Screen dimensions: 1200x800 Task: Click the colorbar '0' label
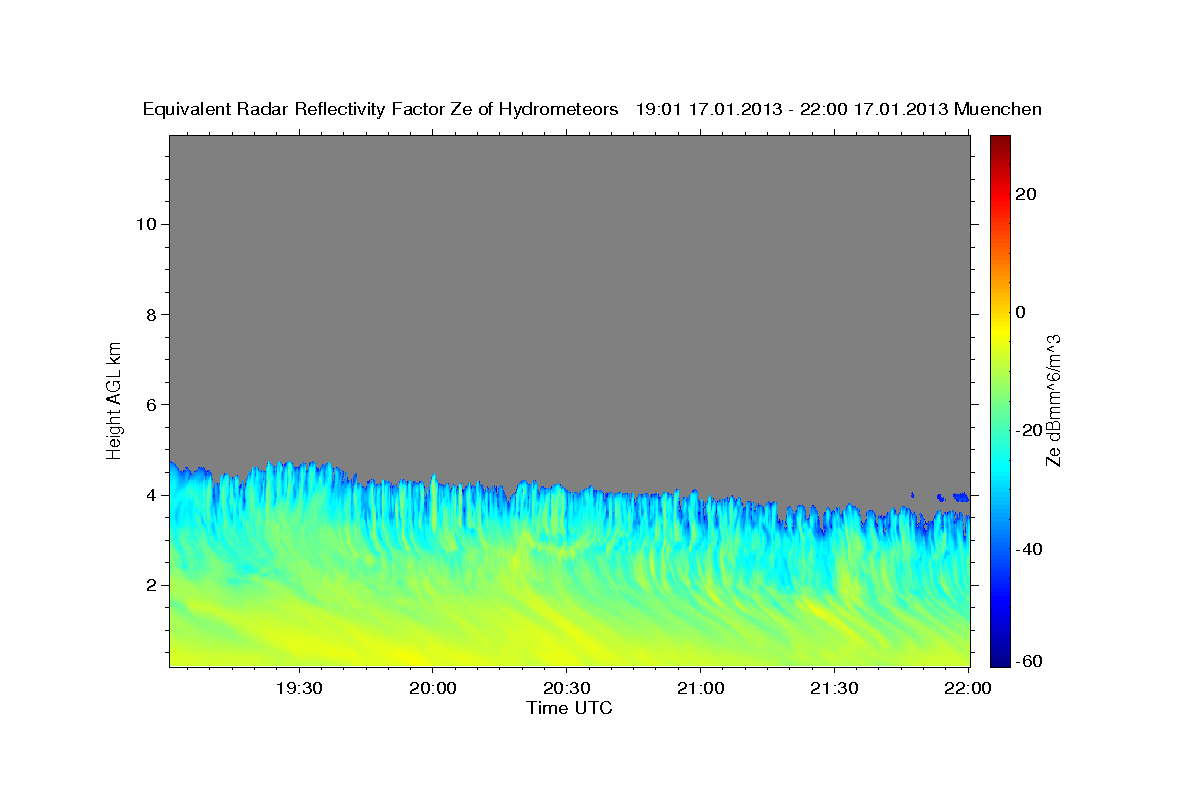click(x=1021, y=312)
